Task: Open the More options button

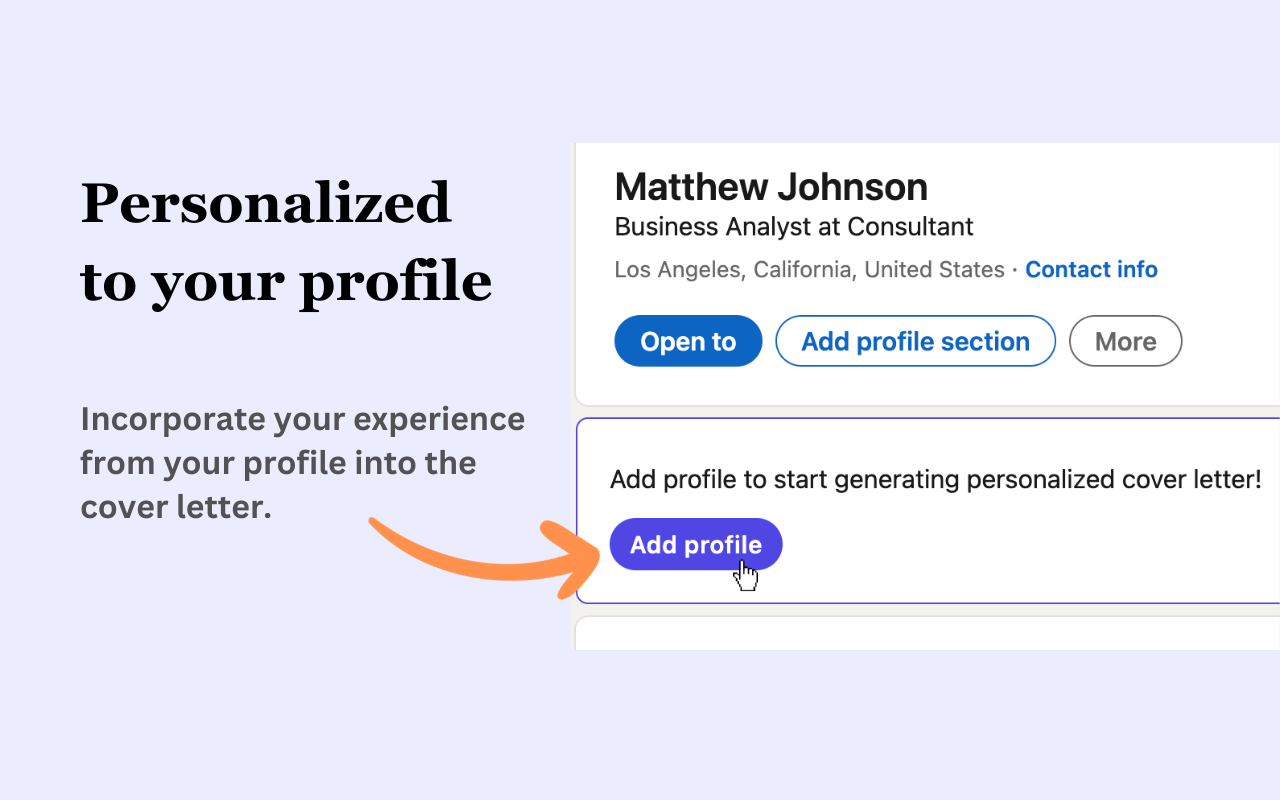Action: coord(1125,341)
